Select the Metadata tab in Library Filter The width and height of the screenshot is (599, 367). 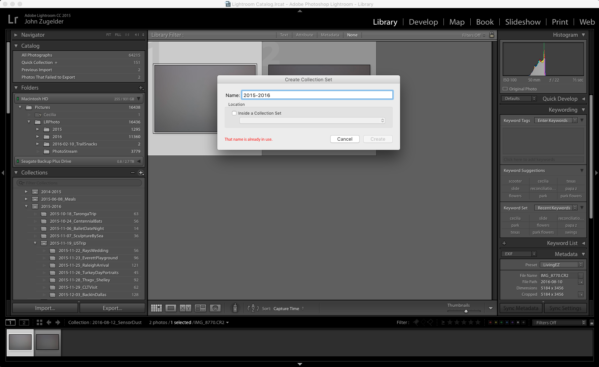point(330,35)
